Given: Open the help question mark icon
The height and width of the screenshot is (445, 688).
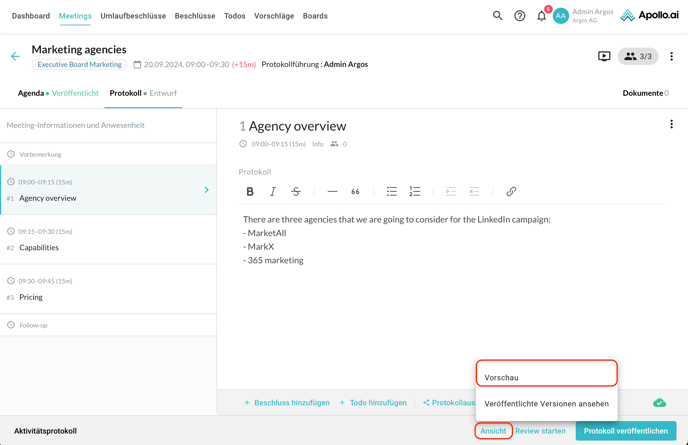Looking at the screenshot, I should [519, 16].
